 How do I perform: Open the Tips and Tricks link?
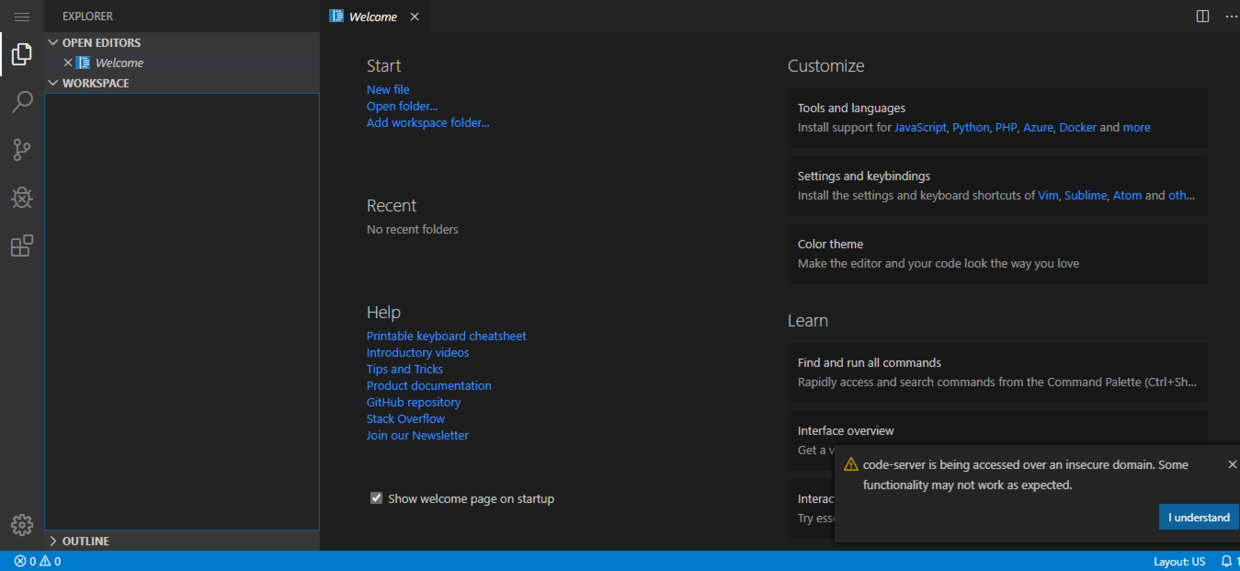tap(405, 369)
